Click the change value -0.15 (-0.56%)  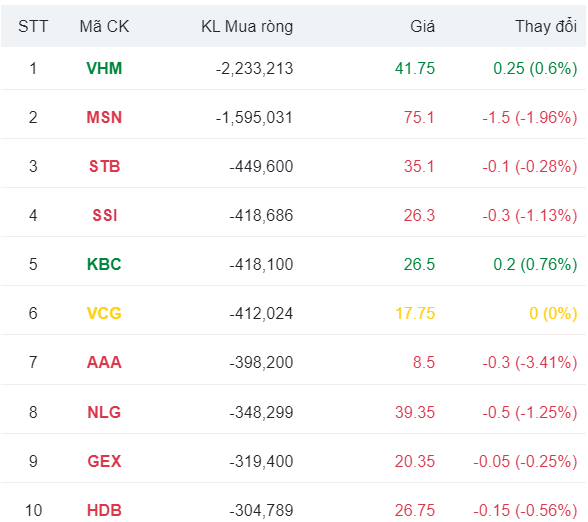pyautogui.click(x=525, y=511)
